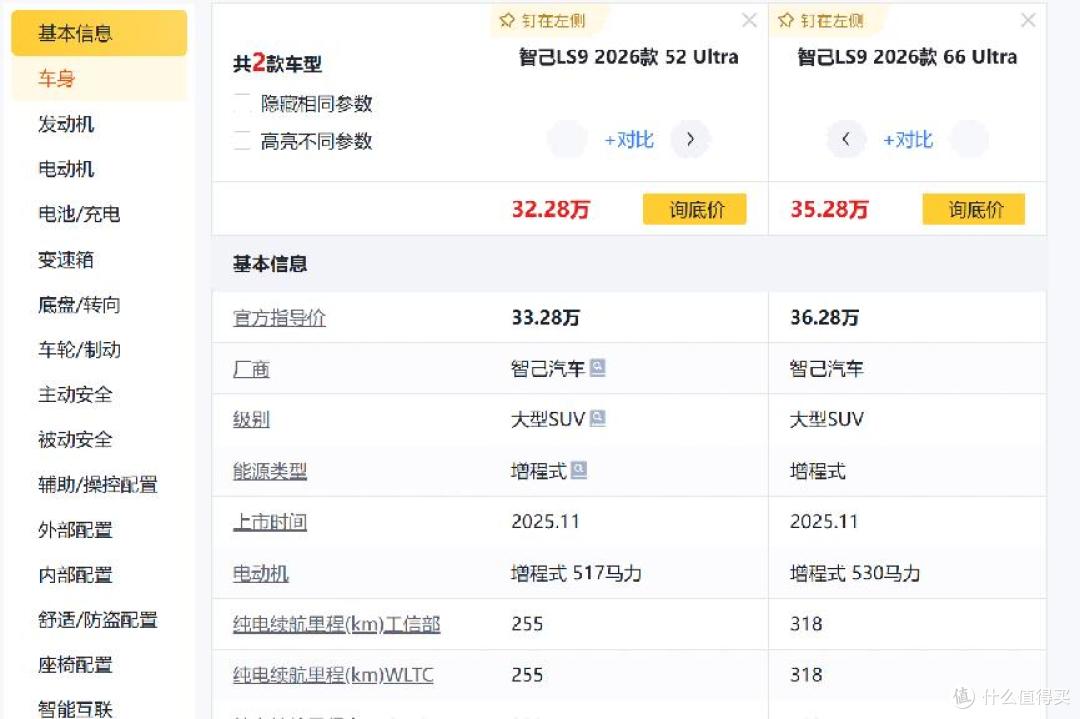
Task: Click the 基本信息 table section header
Action: [x=270, y=264]
